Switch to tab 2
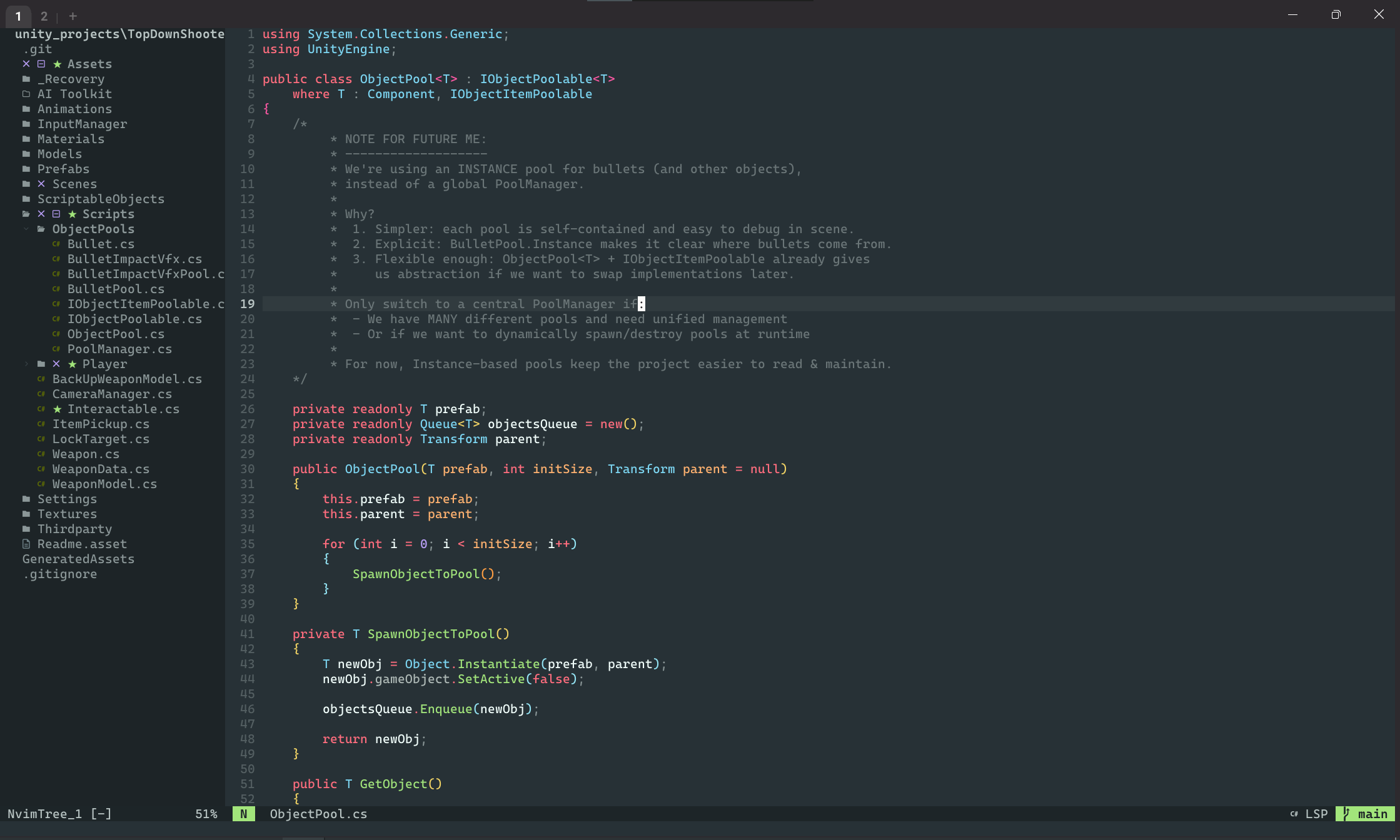This screenshot has width=1400, height=840. pyautogui.click(x=44, y=16)
